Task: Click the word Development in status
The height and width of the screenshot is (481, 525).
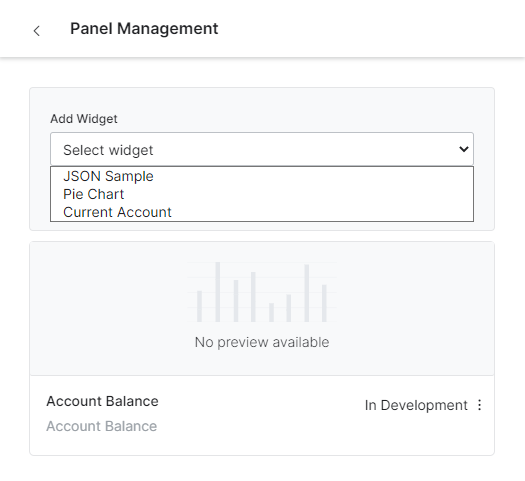Action: [x=424, y=405]
